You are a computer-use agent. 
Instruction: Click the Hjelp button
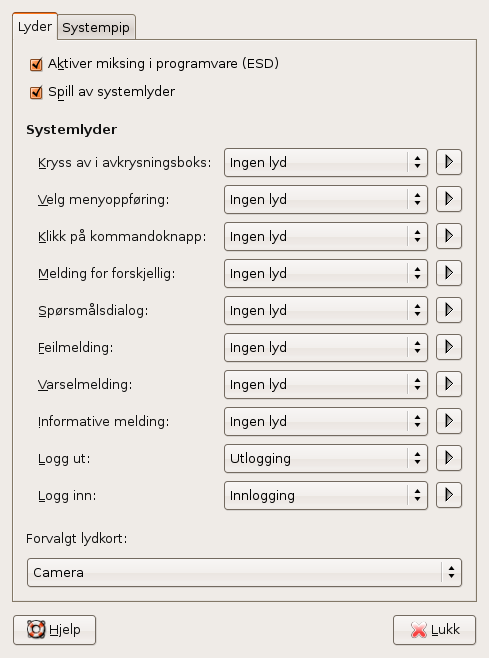[x=55, y=629]
